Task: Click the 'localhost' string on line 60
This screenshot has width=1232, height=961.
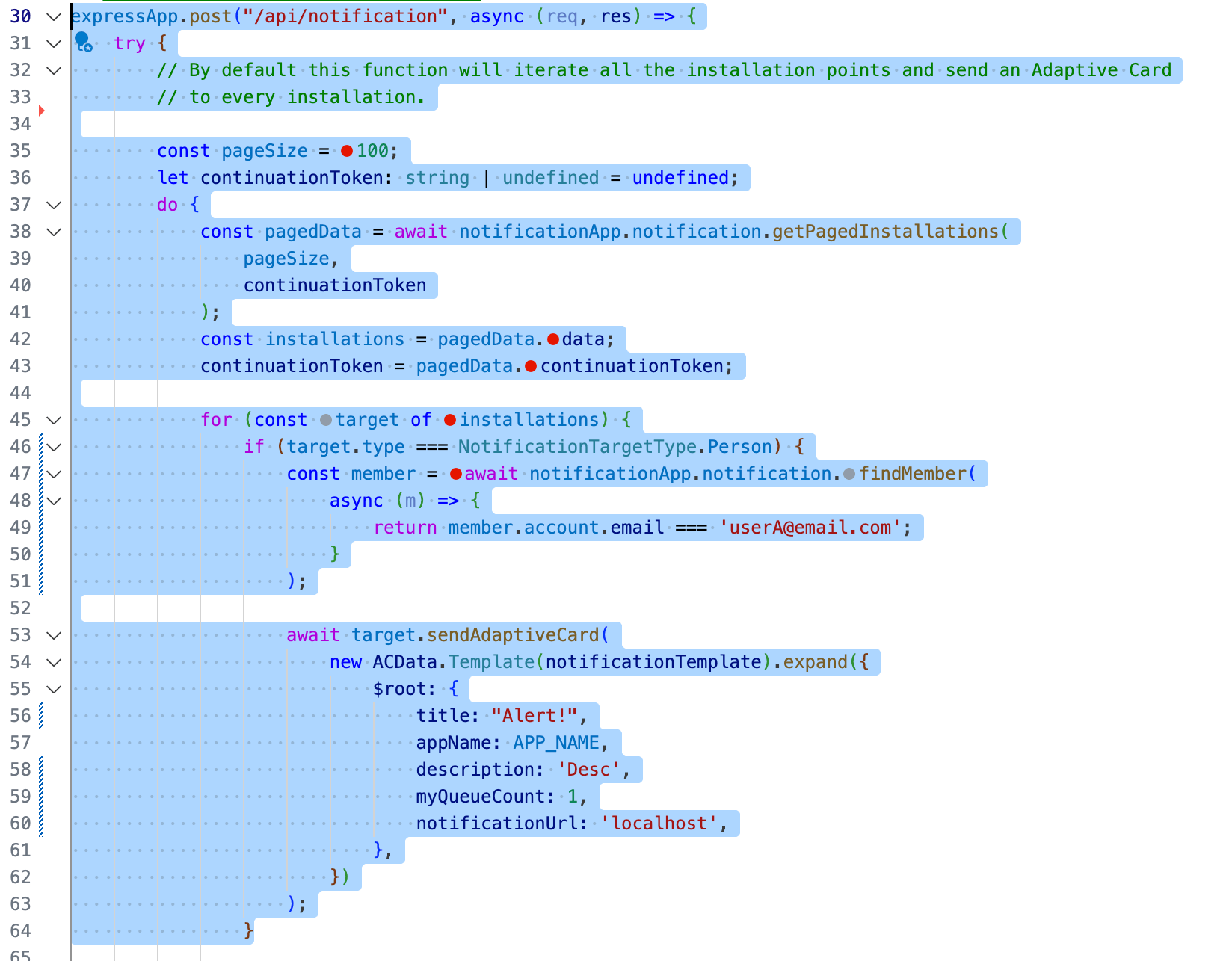Action: coord(659,824)
